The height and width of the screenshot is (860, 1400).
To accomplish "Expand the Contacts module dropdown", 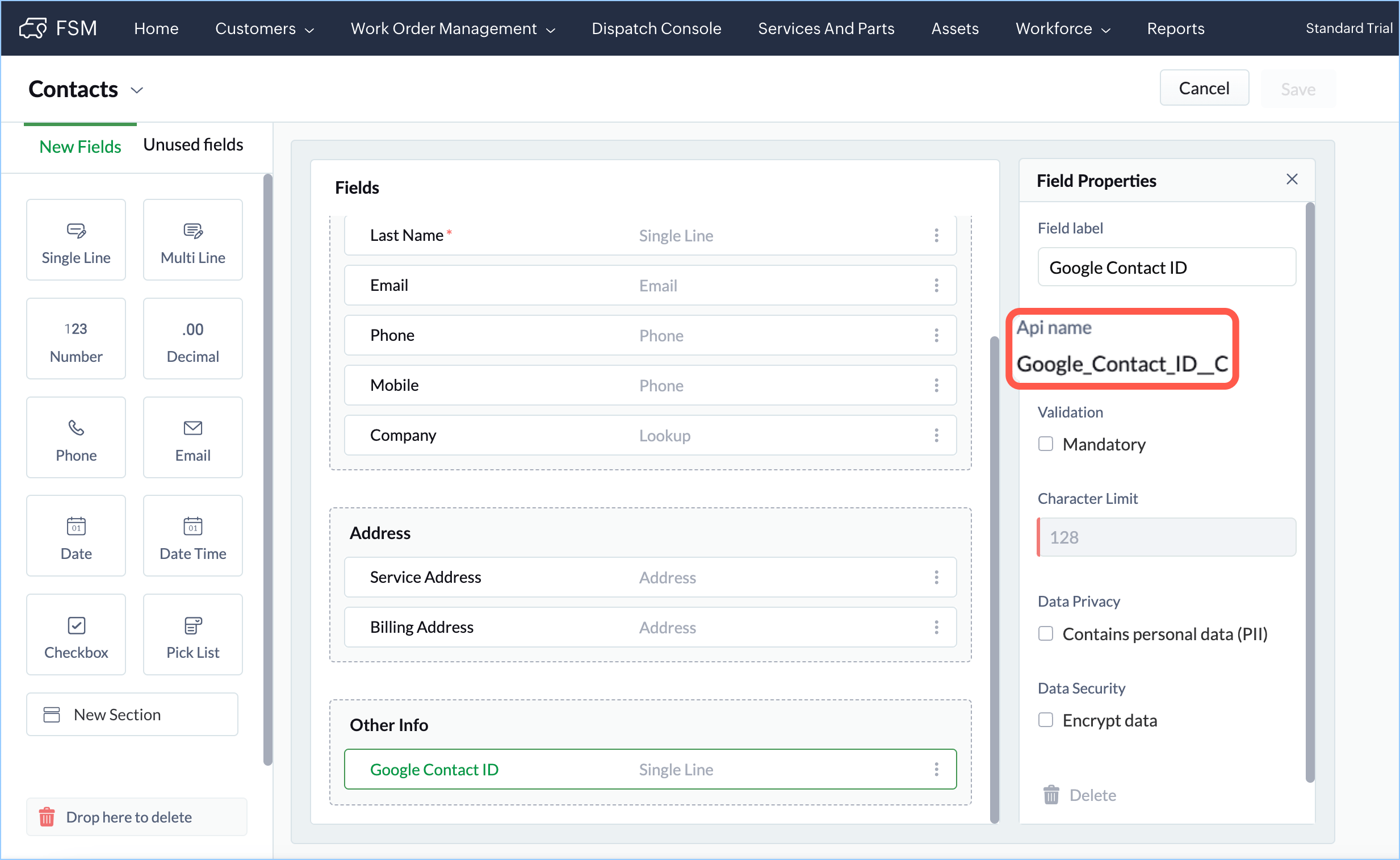I will pyautogui.click(x=136, y=90).
